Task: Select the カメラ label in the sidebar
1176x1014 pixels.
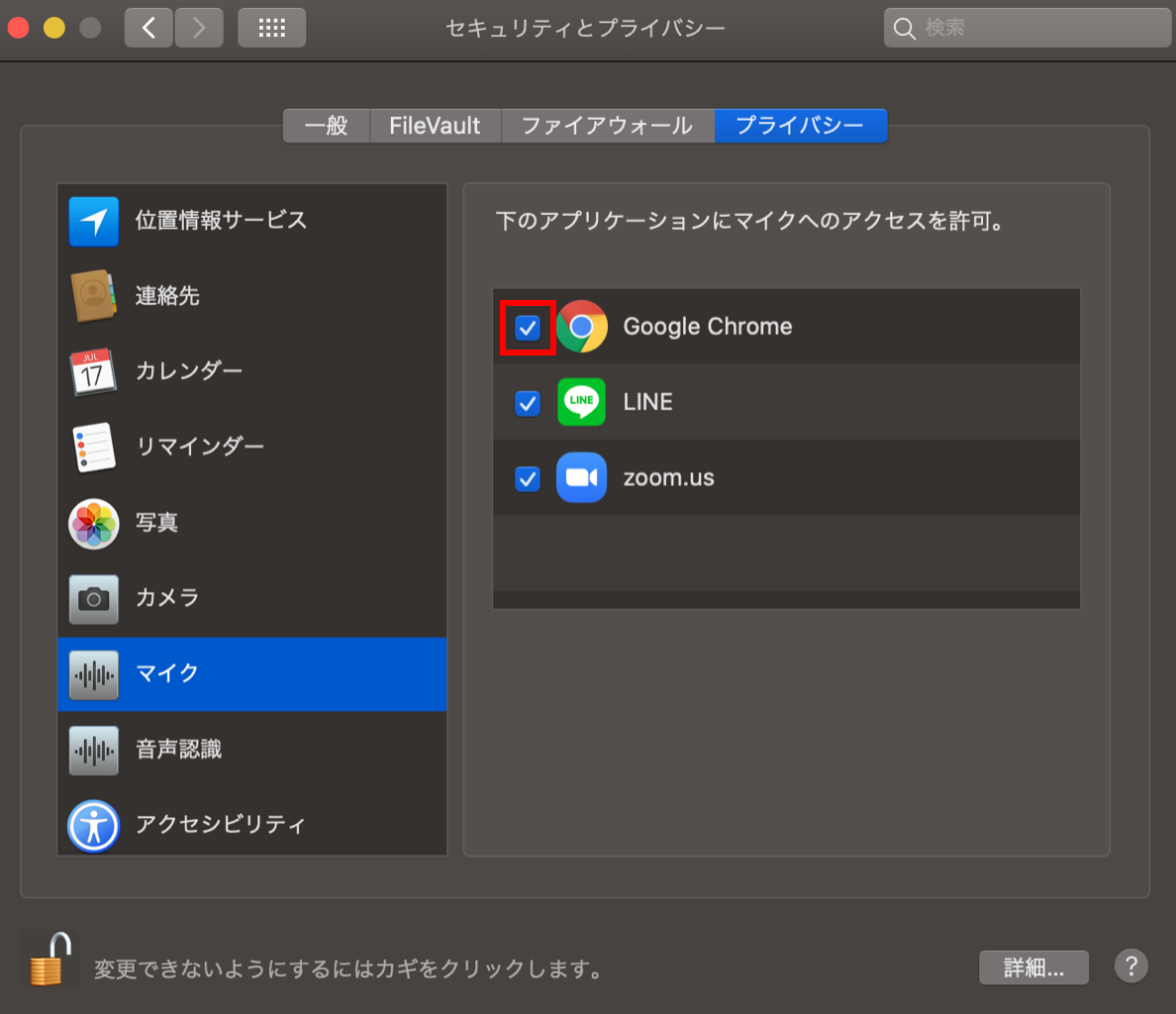Action: pyautogui.click(x=167, y=597)
